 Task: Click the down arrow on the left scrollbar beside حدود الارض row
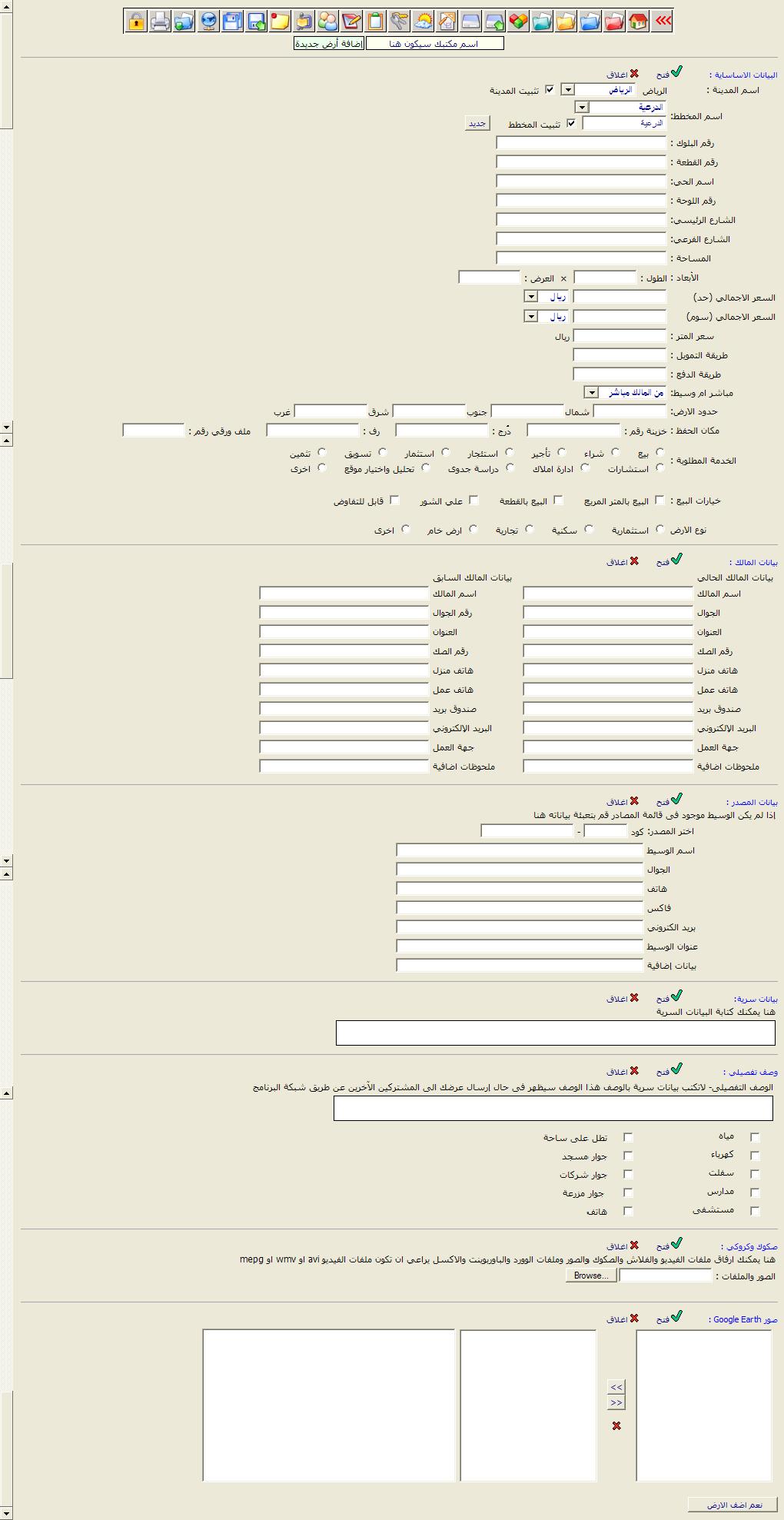pos(6,427)
